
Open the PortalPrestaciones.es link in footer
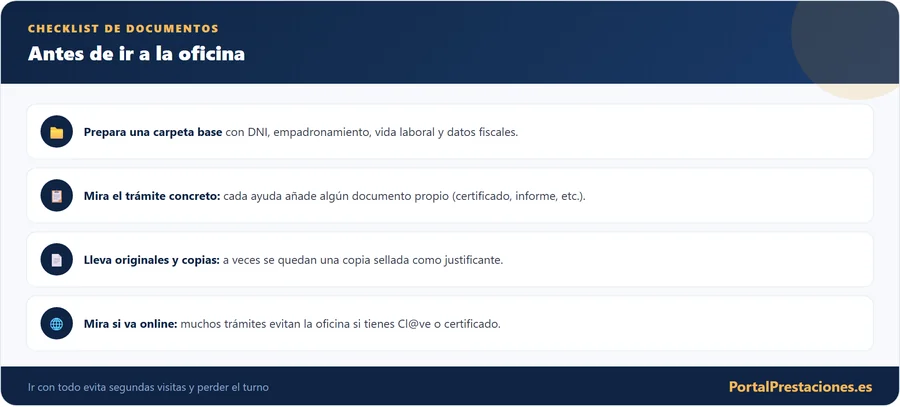800,387
